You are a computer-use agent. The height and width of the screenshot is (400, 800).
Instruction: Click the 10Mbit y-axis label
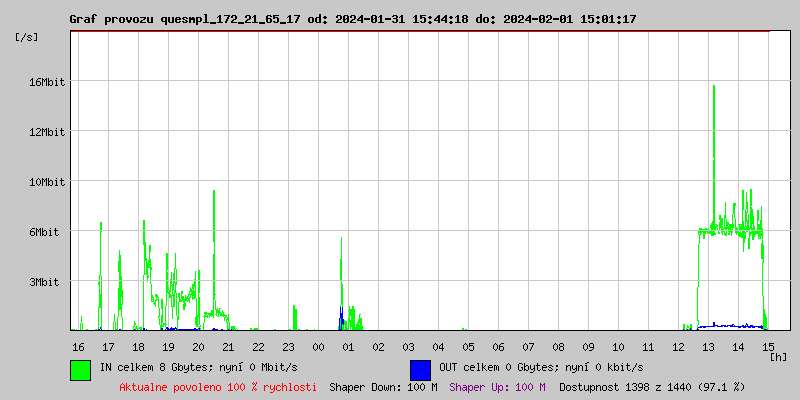46,182
